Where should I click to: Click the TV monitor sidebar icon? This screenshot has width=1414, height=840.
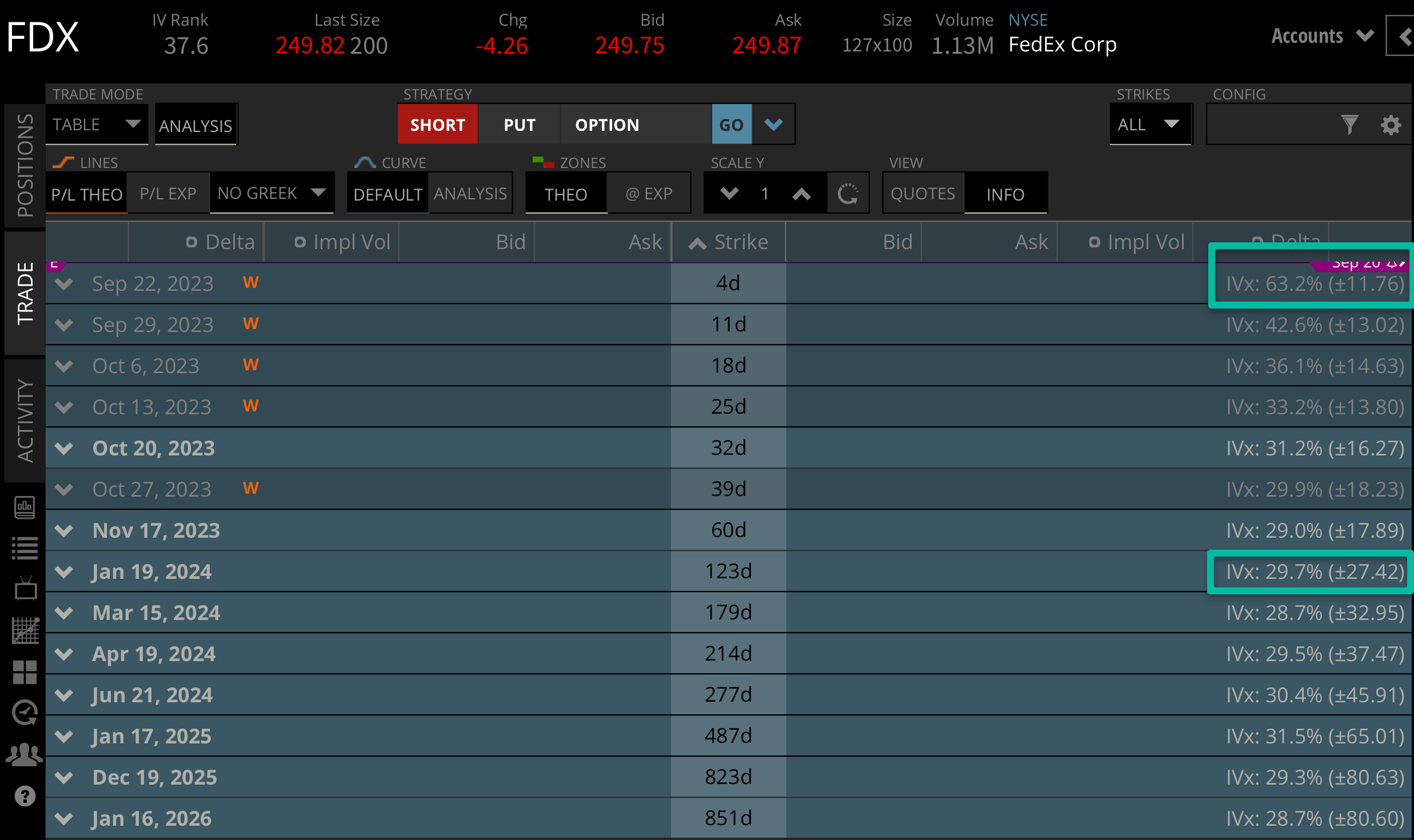(x=25, y=589)
